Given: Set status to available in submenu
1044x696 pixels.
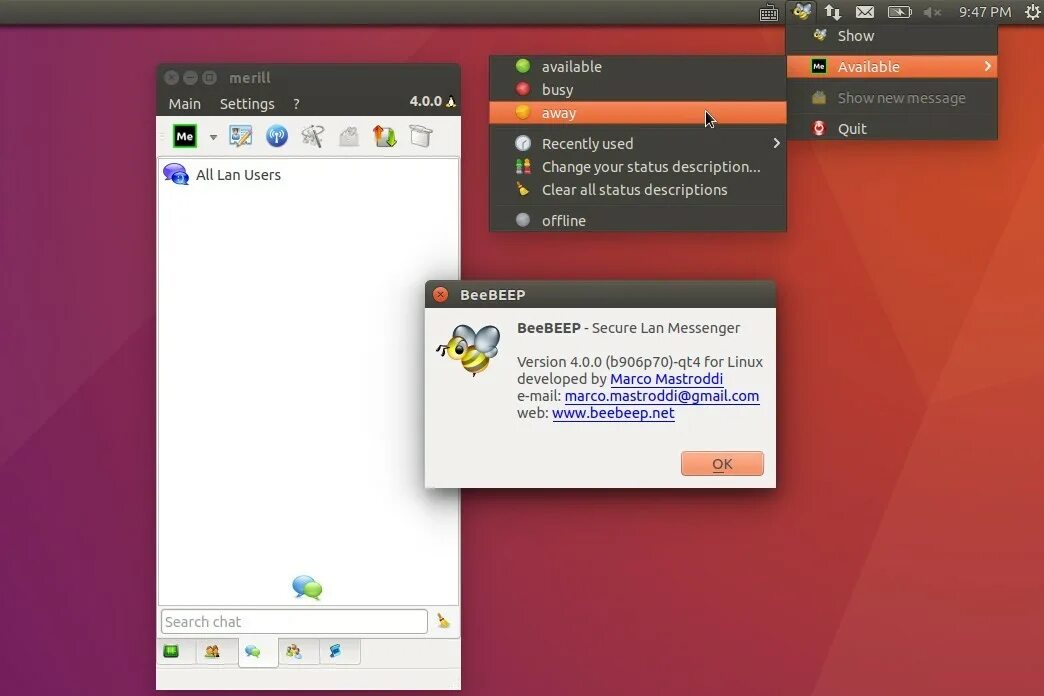Looking at the screenshot, I should (x=638, y=67).
